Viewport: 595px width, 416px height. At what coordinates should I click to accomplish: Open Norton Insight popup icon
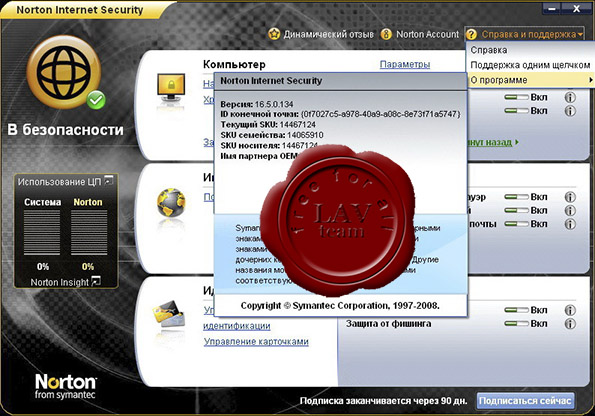click(96, 281)
